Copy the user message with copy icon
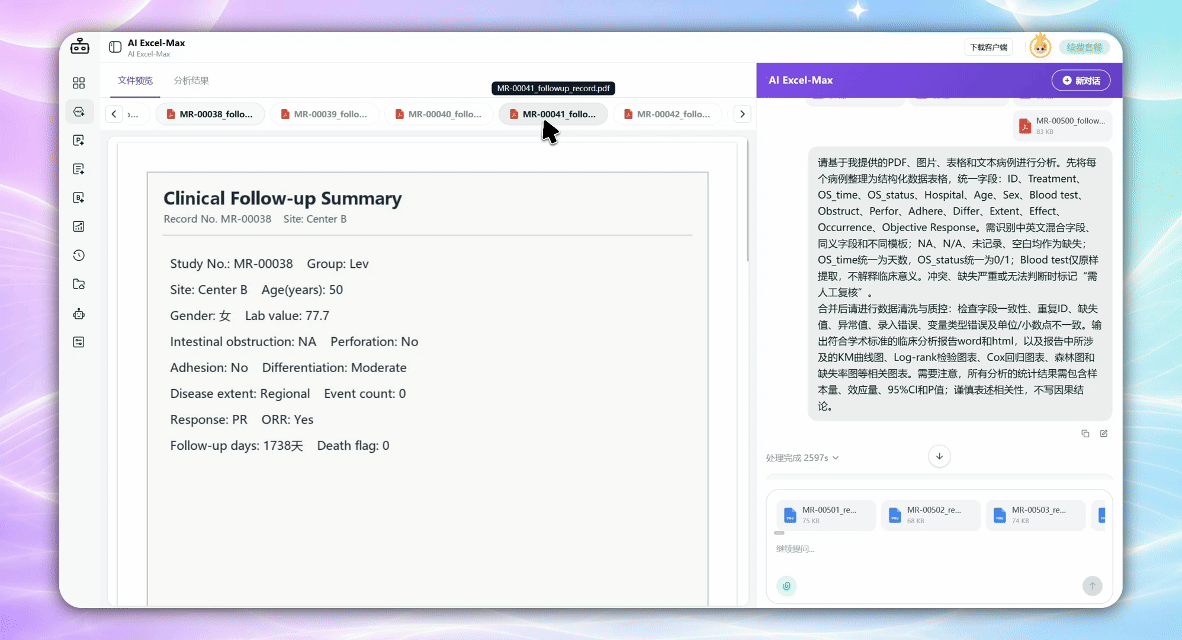This screenshot has width=1182, height=640. [x=1086, y=433]
